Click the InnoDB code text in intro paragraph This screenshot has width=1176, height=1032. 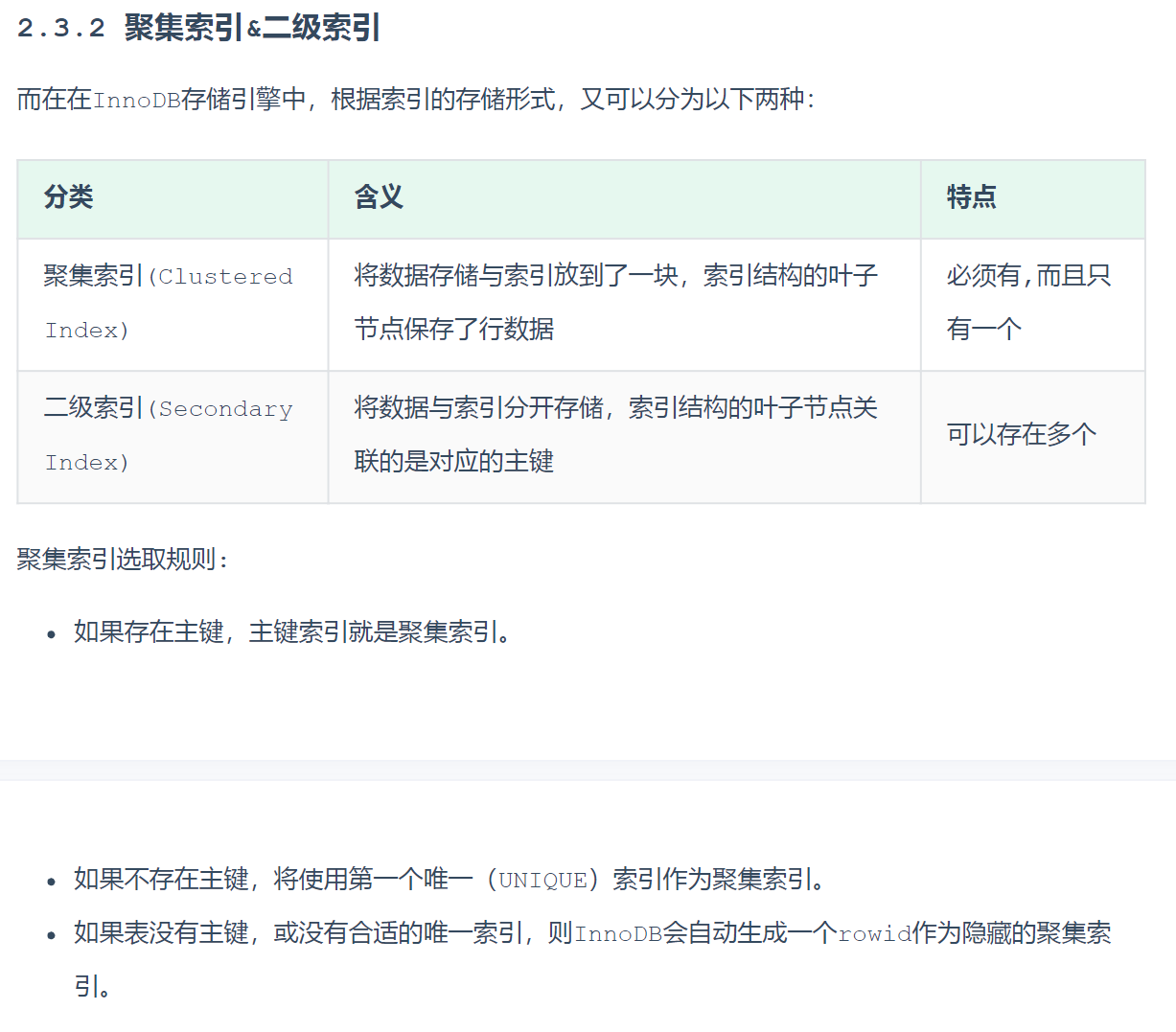pos(136,100)
